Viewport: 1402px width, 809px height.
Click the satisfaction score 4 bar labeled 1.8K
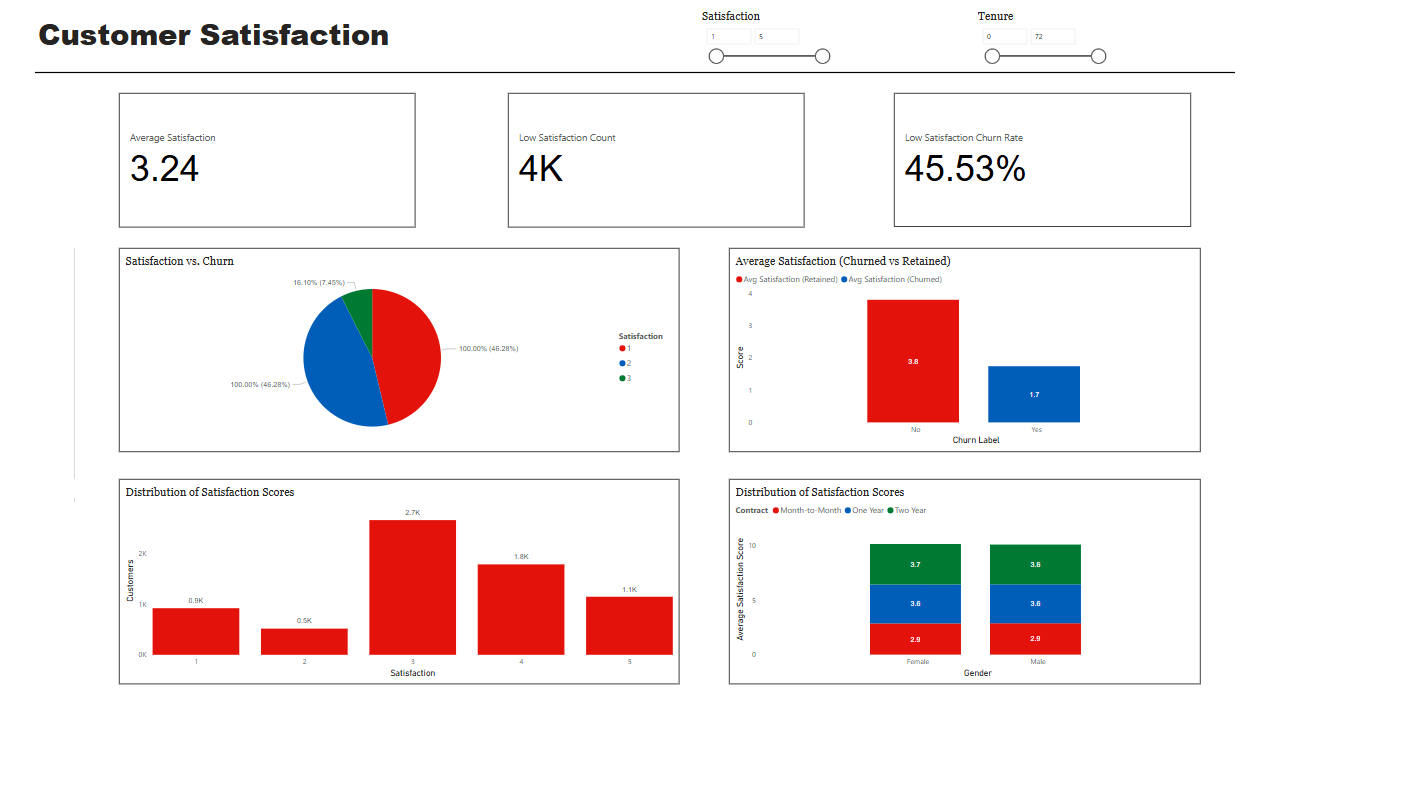pos(521,610)
